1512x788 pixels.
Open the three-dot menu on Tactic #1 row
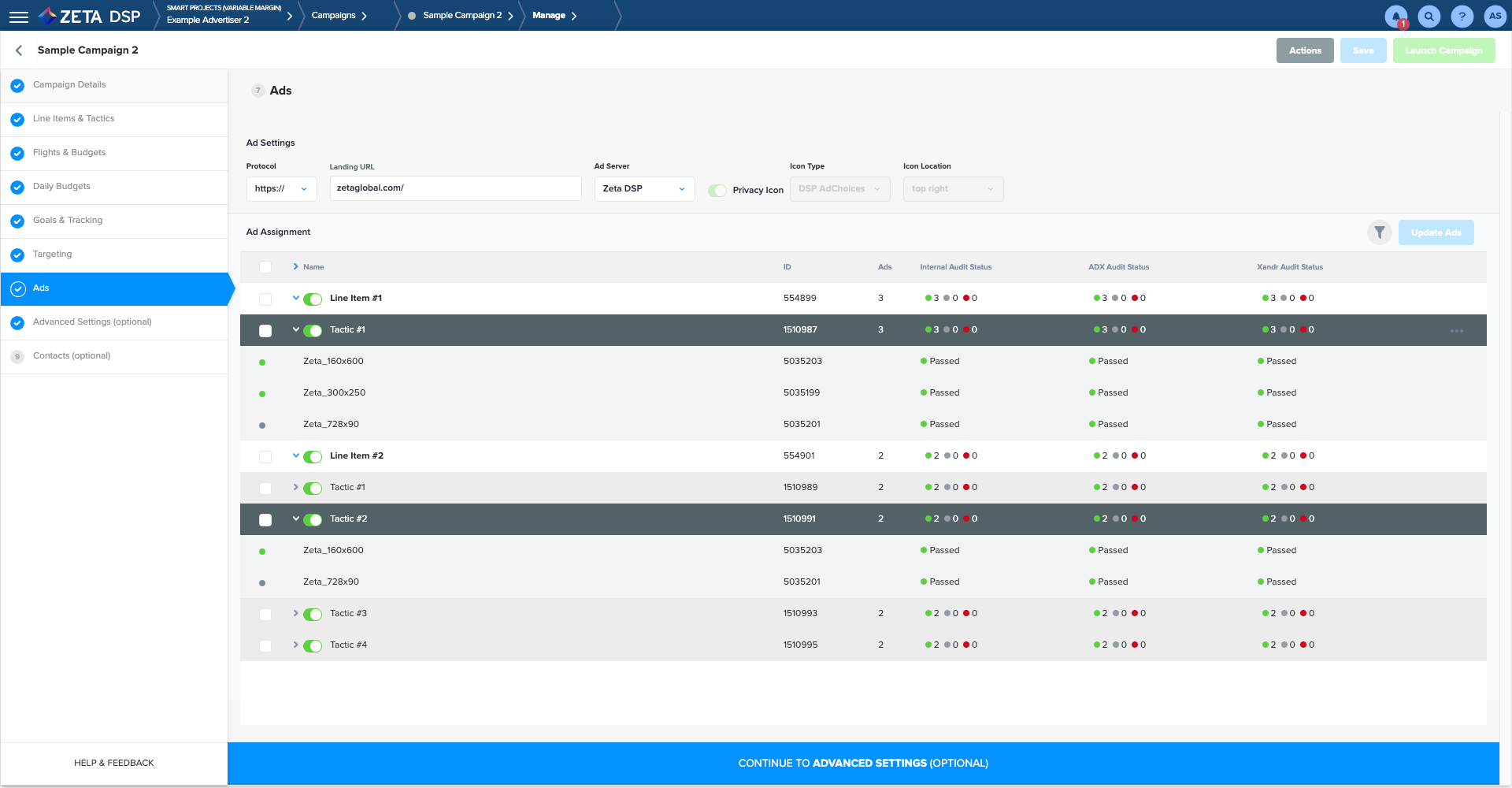(1456, 331)
